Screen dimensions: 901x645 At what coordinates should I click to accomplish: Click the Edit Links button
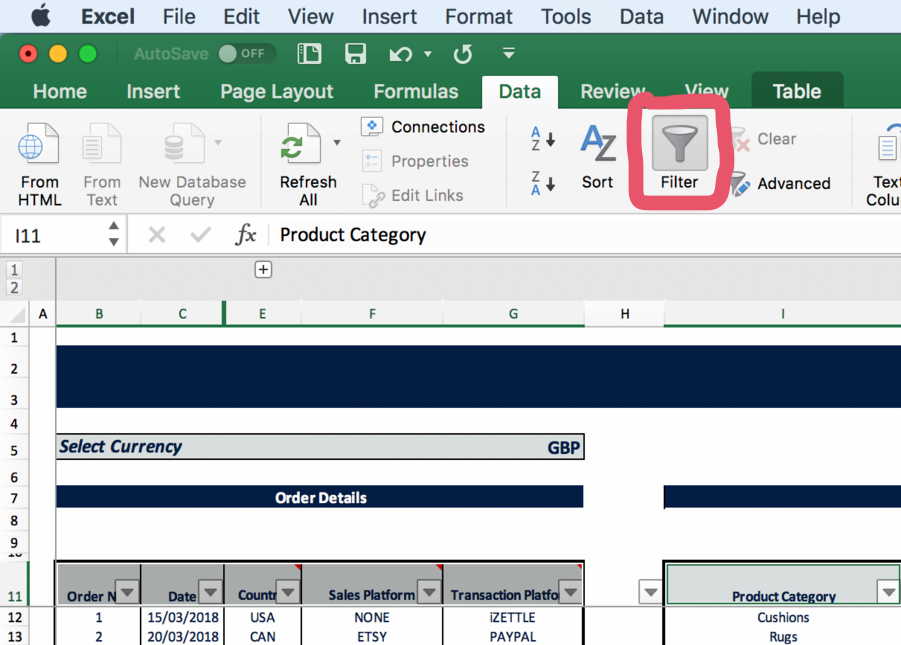coord(413,195)
